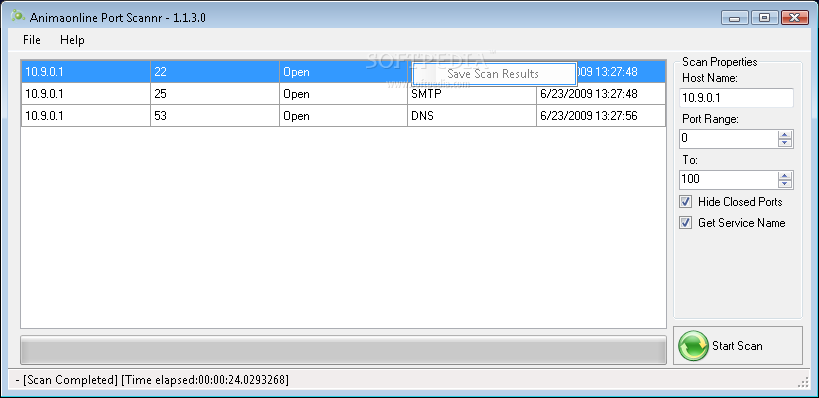Click the Scan Completed status bar text

(152, 380)
